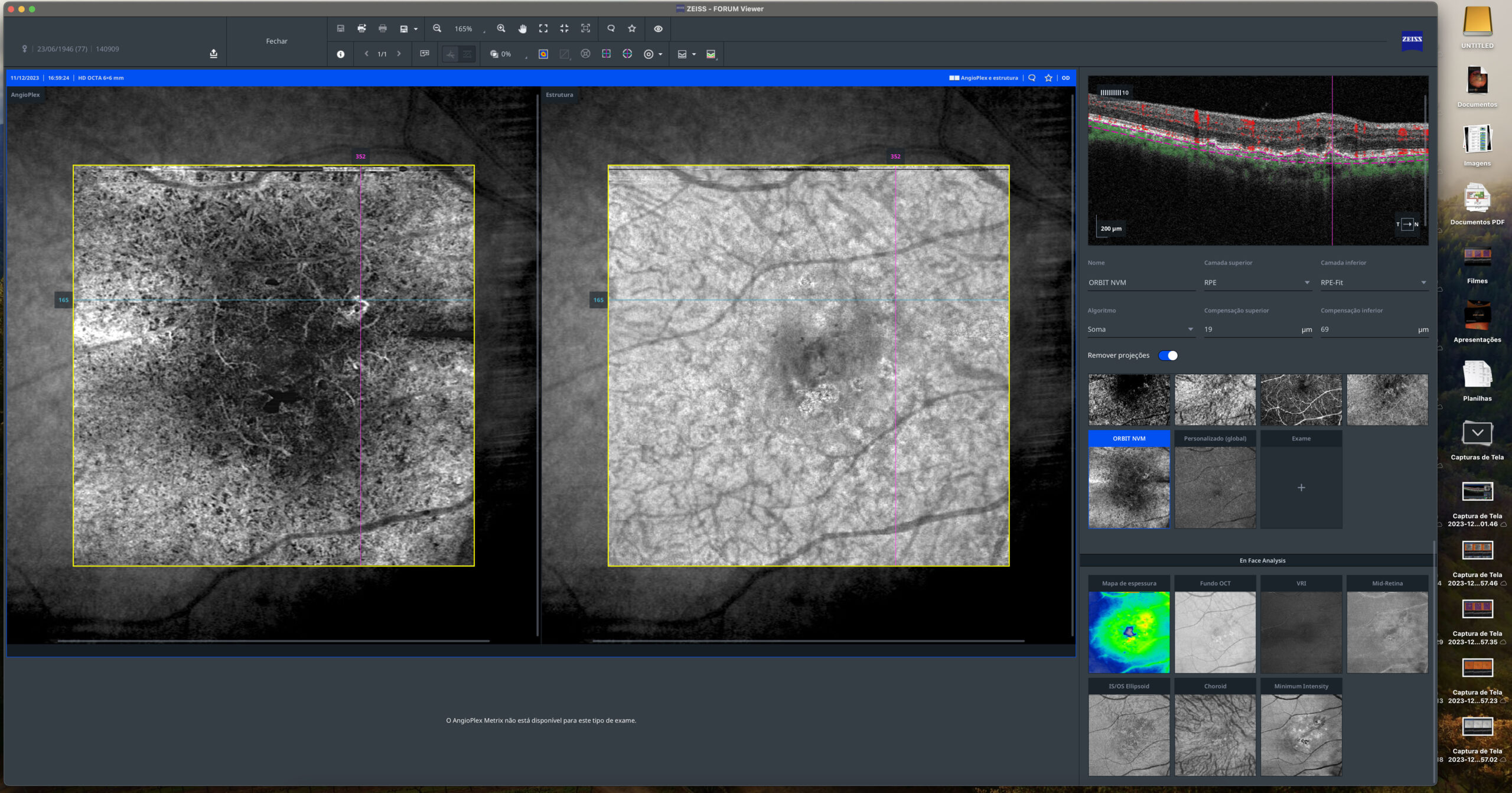1512x793 pixels.
Task: Click the greyed diagonal square tool icon
Action: click(x=565, y=54)
